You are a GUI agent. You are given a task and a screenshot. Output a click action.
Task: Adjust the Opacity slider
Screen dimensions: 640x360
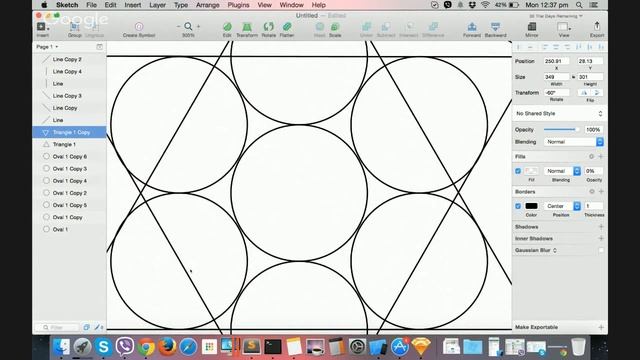coord(562,129)
